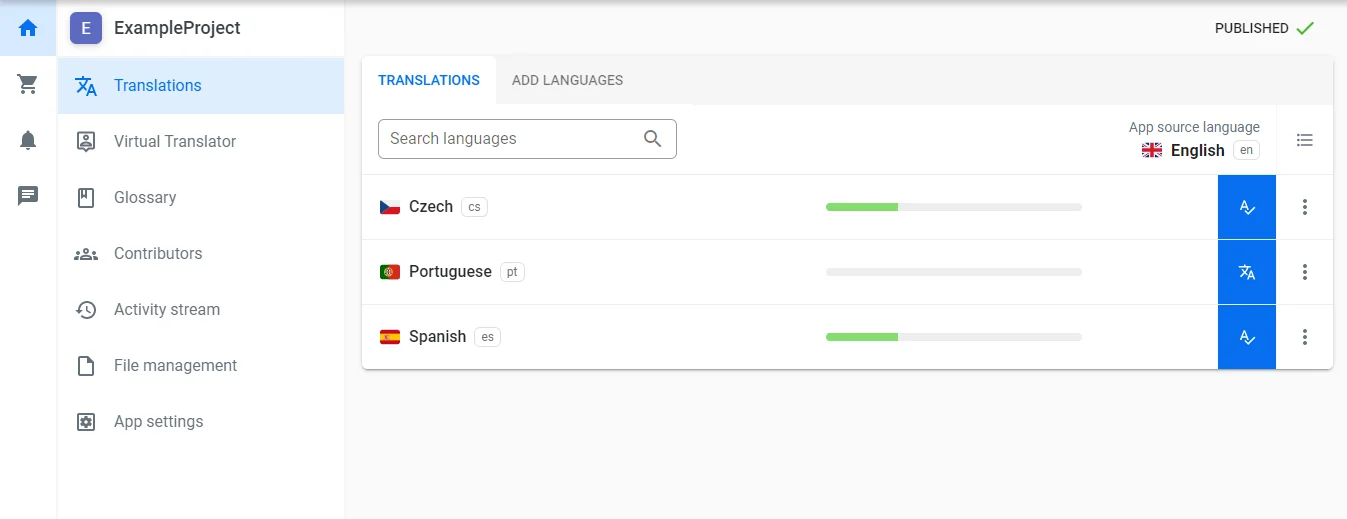This screenshot has height=519, width=1347.
Task: Click the PUBLISHED status label
Action: [1251, 28]
